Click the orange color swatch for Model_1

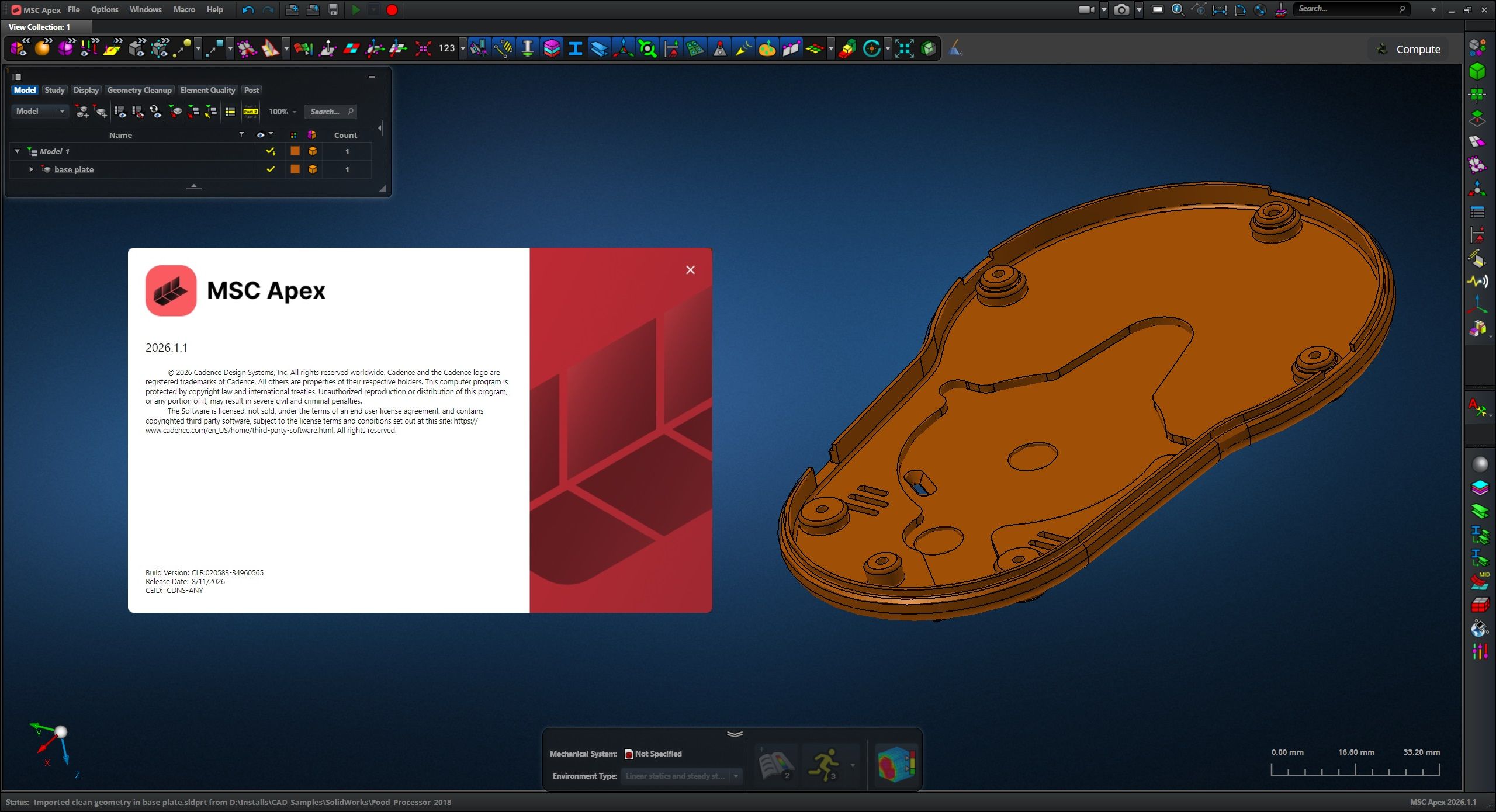click(295, 151)
